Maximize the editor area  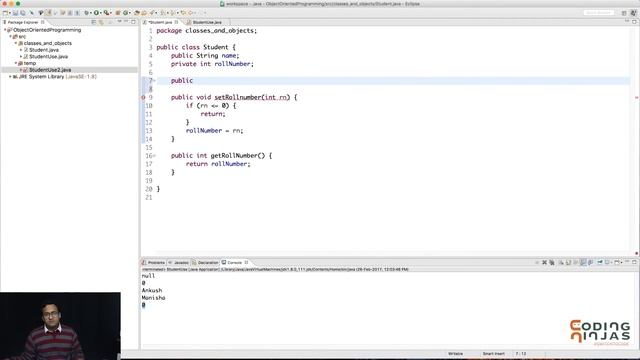point(634,22)
